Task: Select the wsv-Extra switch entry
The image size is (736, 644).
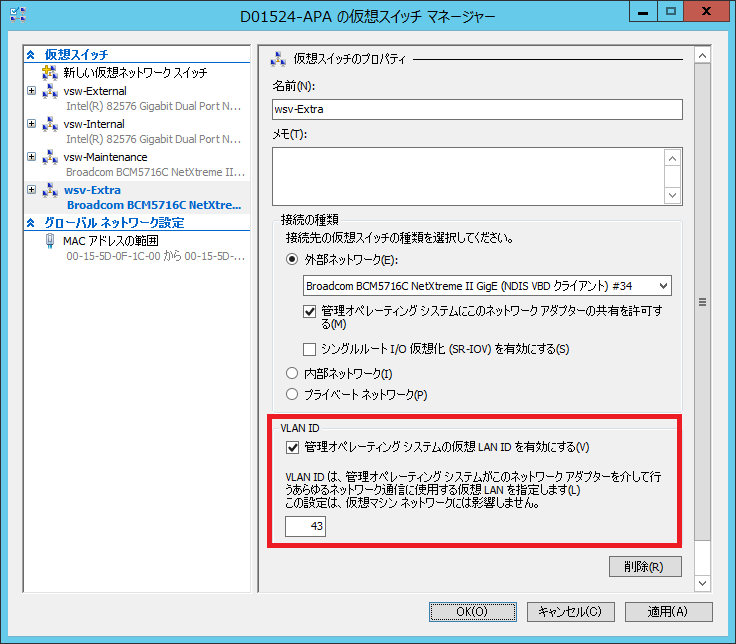Action: click(x=92, y=190)
